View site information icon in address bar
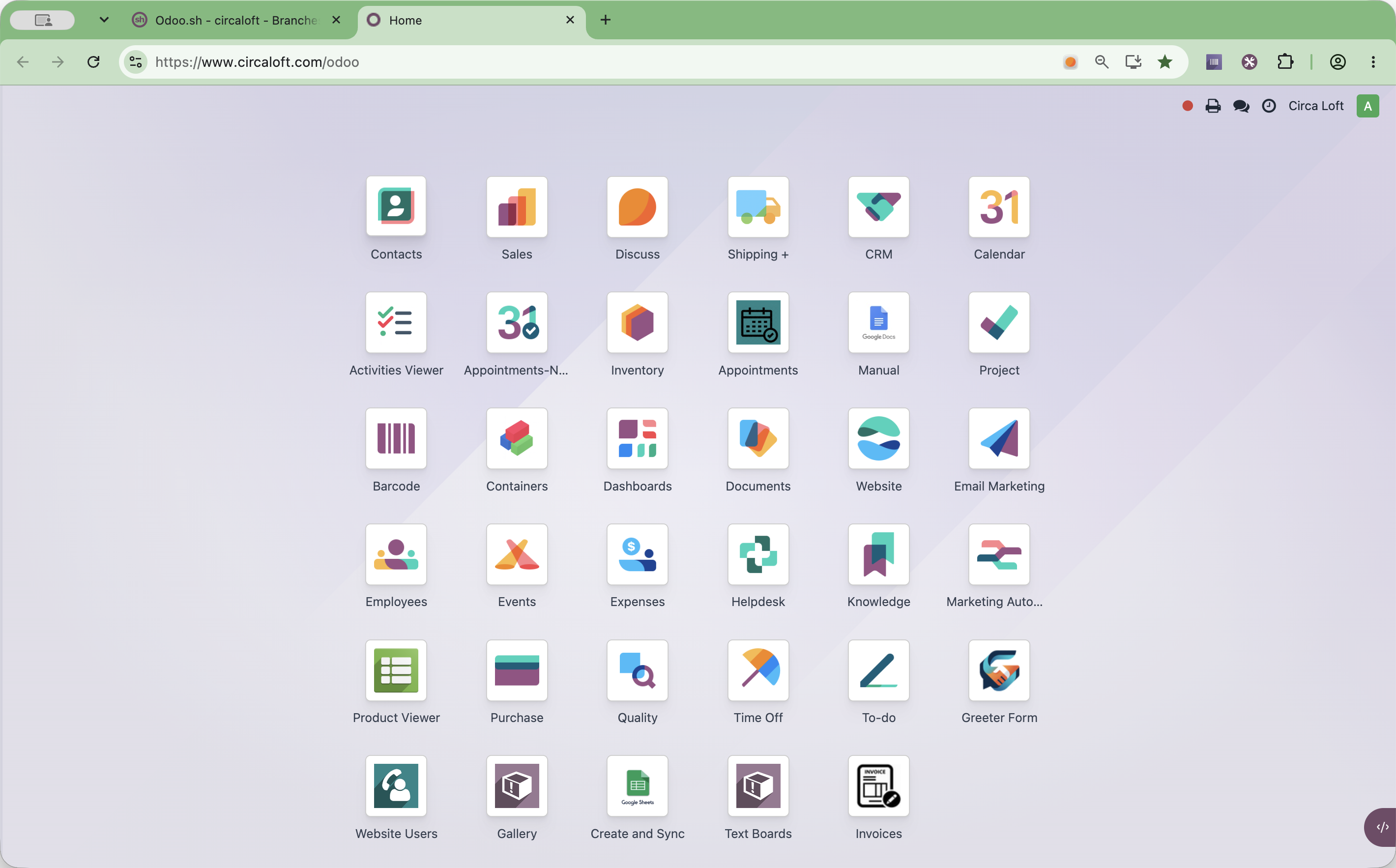 pos(136,61)
